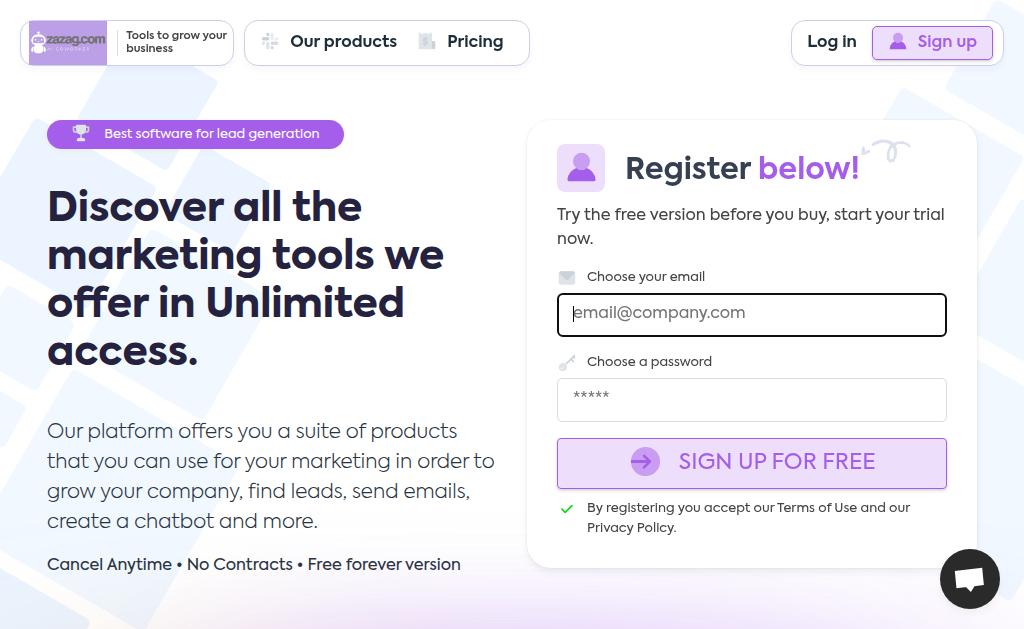Click the Best software for lead generation badge
The width and height of the screenshot is (1024, 629).
[x=196, y=134]
